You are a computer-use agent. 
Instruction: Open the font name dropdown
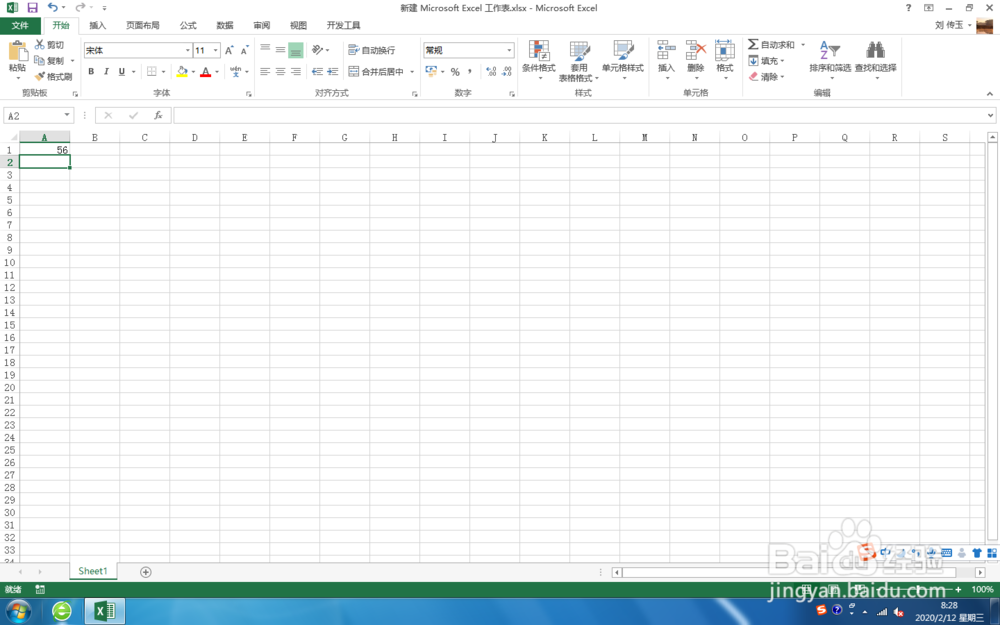coord(188,49)
